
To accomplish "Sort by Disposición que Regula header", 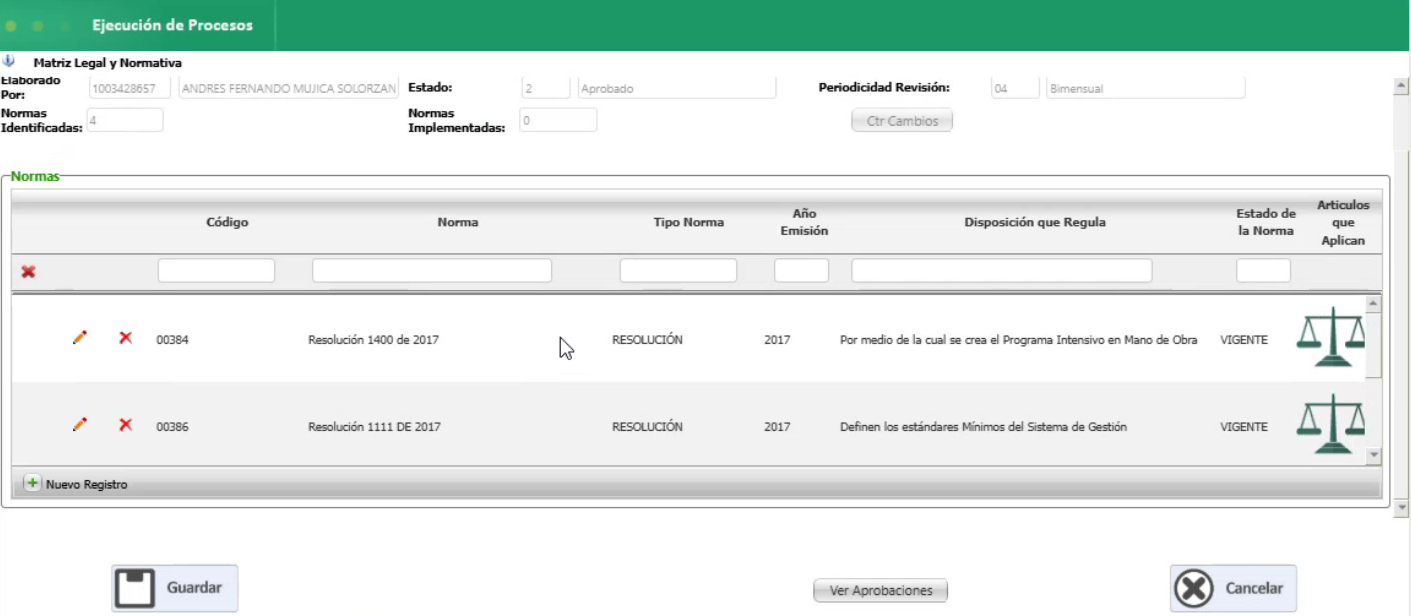I will pyautogui.click(x=1035, y=222).
